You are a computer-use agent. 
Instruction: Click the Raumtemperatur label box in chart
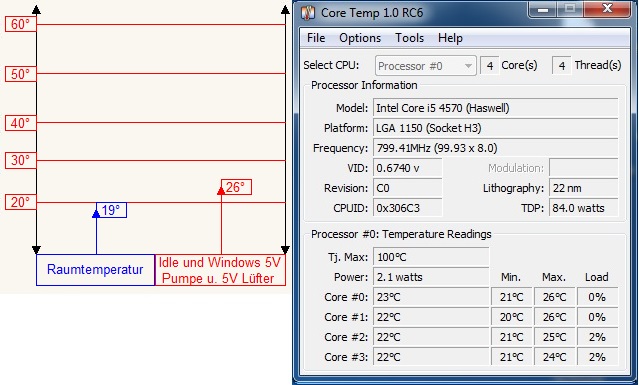pyautogui.click(x=95, y=270)
